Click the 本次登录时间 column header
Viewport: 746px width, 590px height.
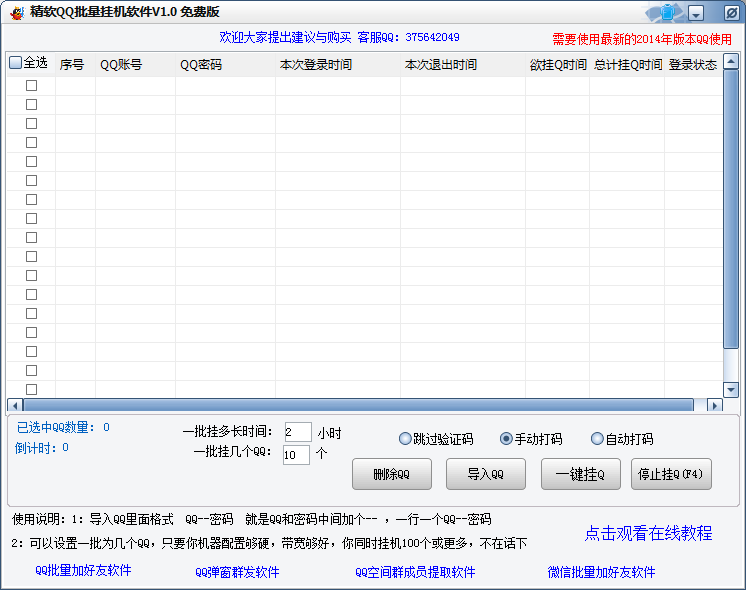click(338, 65)
